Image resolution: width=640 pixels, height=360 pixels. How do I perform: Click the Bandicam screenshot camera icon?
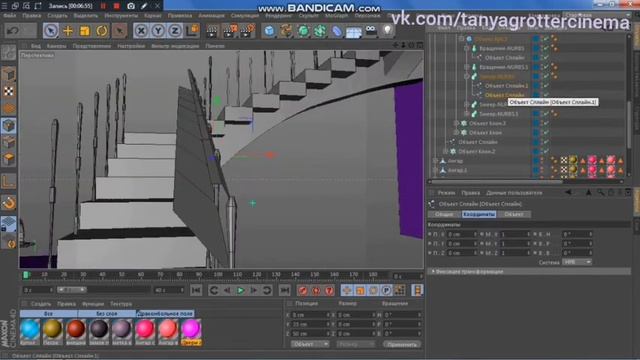[131, 6]
